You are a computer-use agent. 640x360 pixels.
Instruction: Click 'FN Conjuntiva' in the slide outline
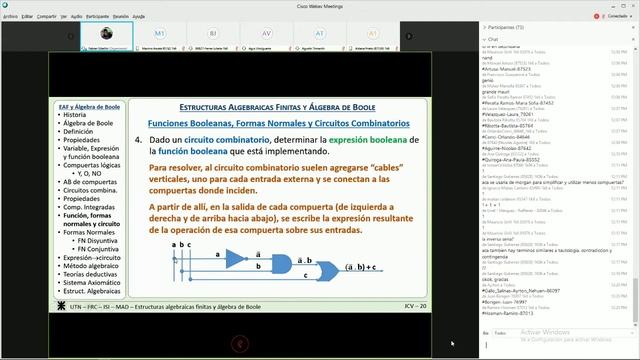point(98,249)
